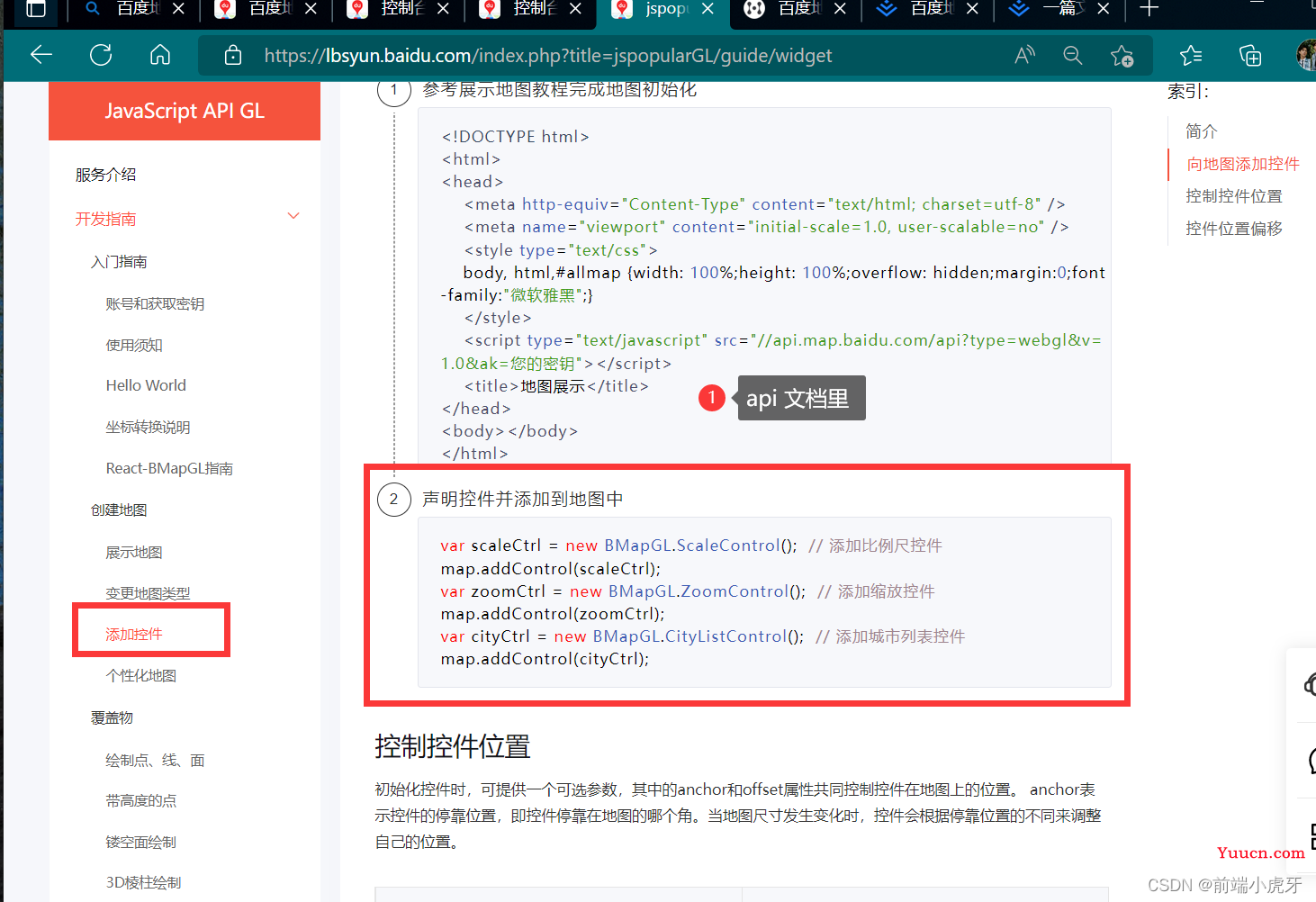Viewport: 1316px width, 902px height.
Task: Click code line with BMapGL.ScaleControl()
Action: [691, 546]
